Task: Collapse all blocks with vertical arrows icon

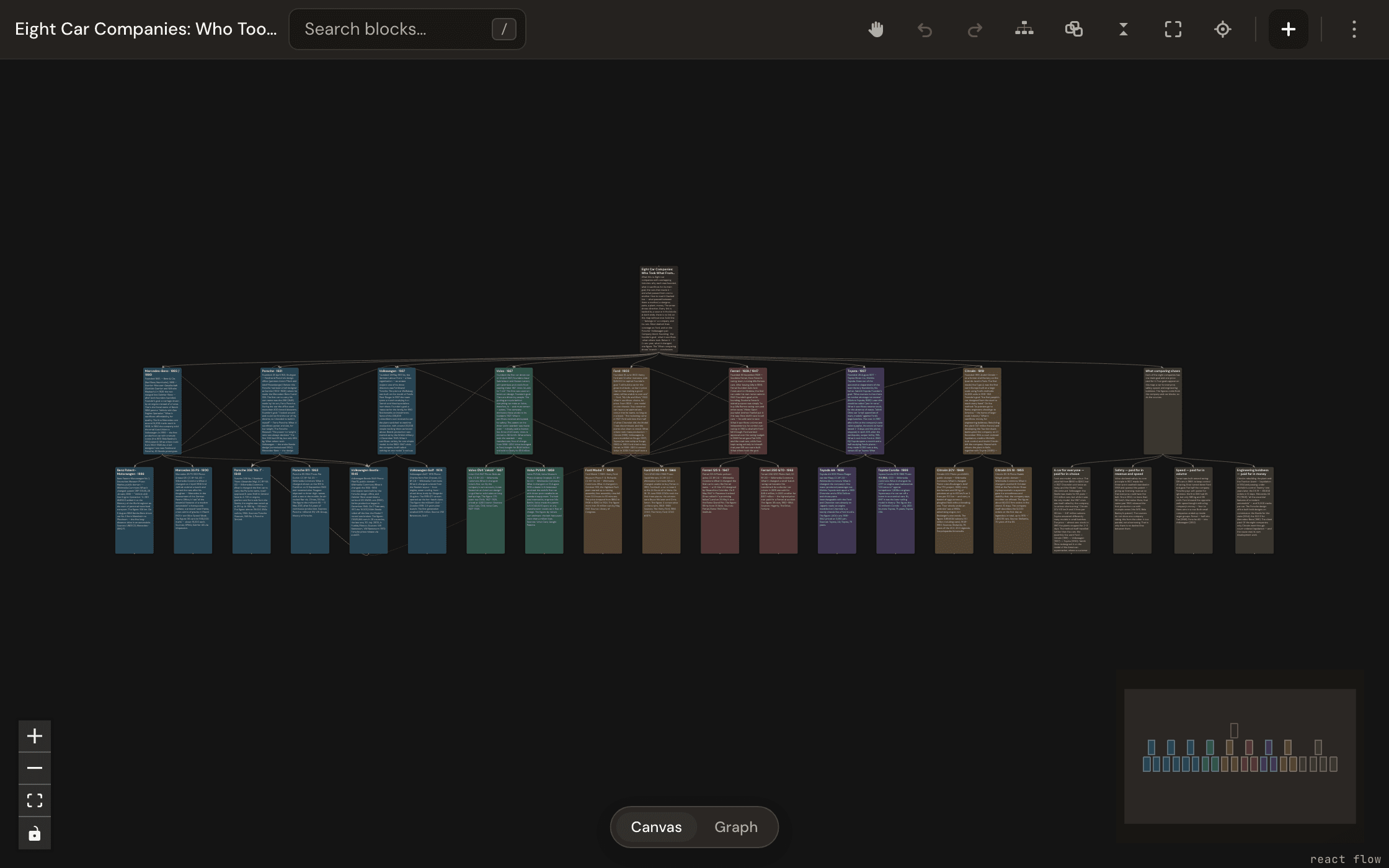Action: click(1124, 29)
